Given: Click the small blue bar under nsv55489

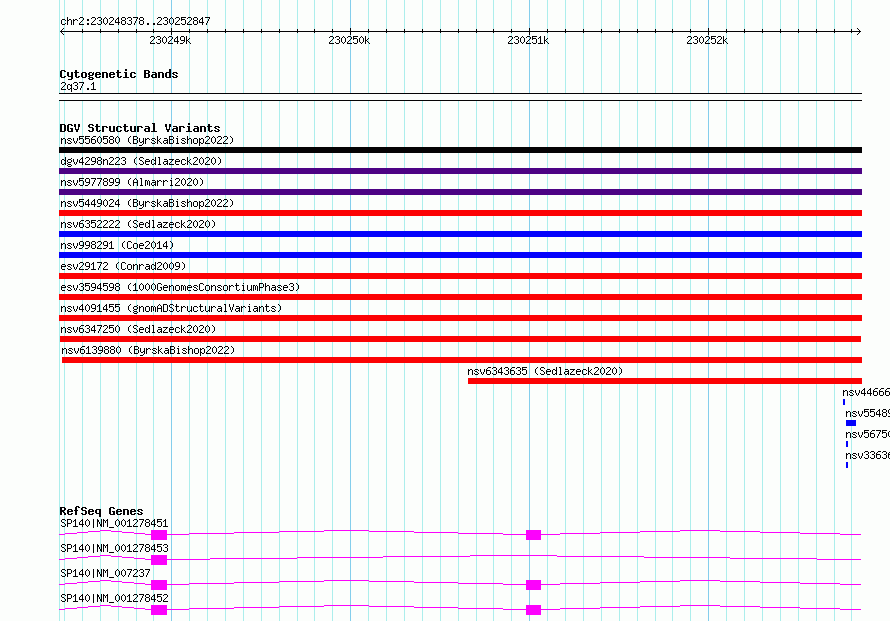Looking at the screenshot, I should (851, 423).
